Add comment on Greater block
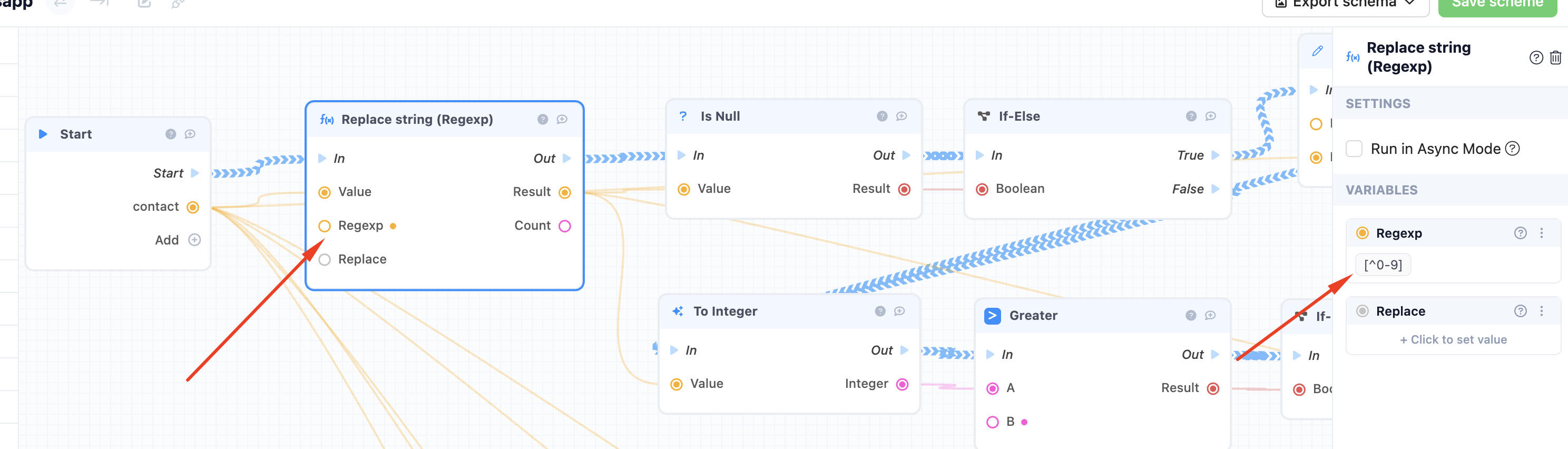The height and width of the screenshot is (449, 1568). point(1210,316)
